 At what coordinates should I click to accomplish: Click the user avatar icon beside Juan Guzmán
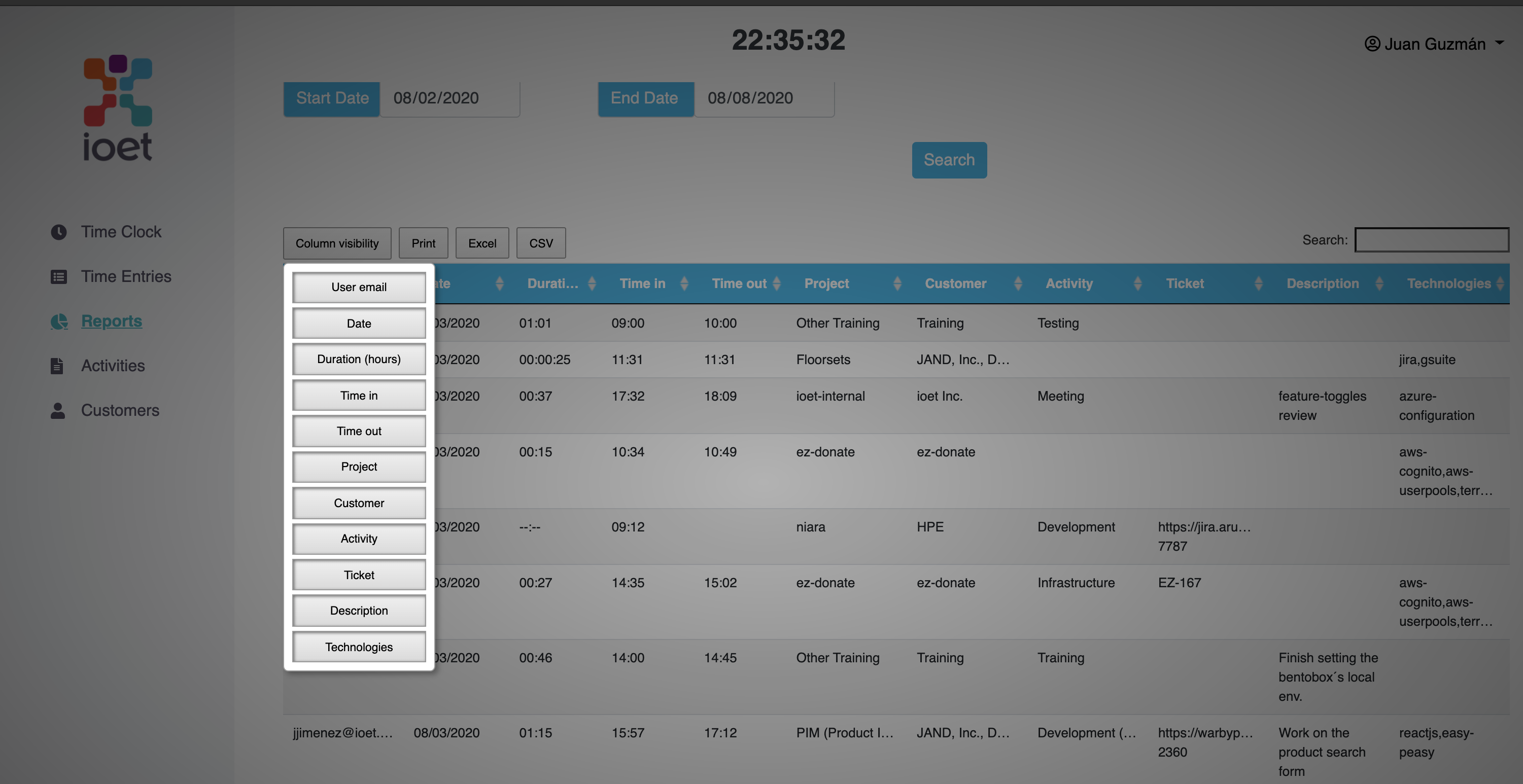point(1372,44)
